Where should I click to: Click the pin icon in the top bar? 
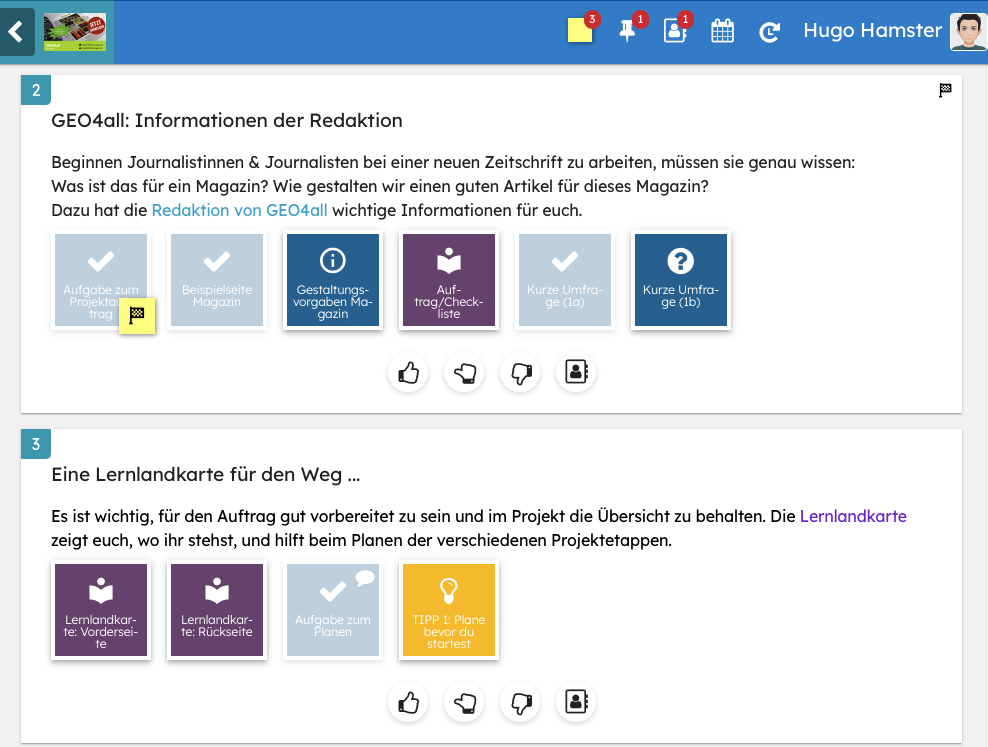[629, 31]
